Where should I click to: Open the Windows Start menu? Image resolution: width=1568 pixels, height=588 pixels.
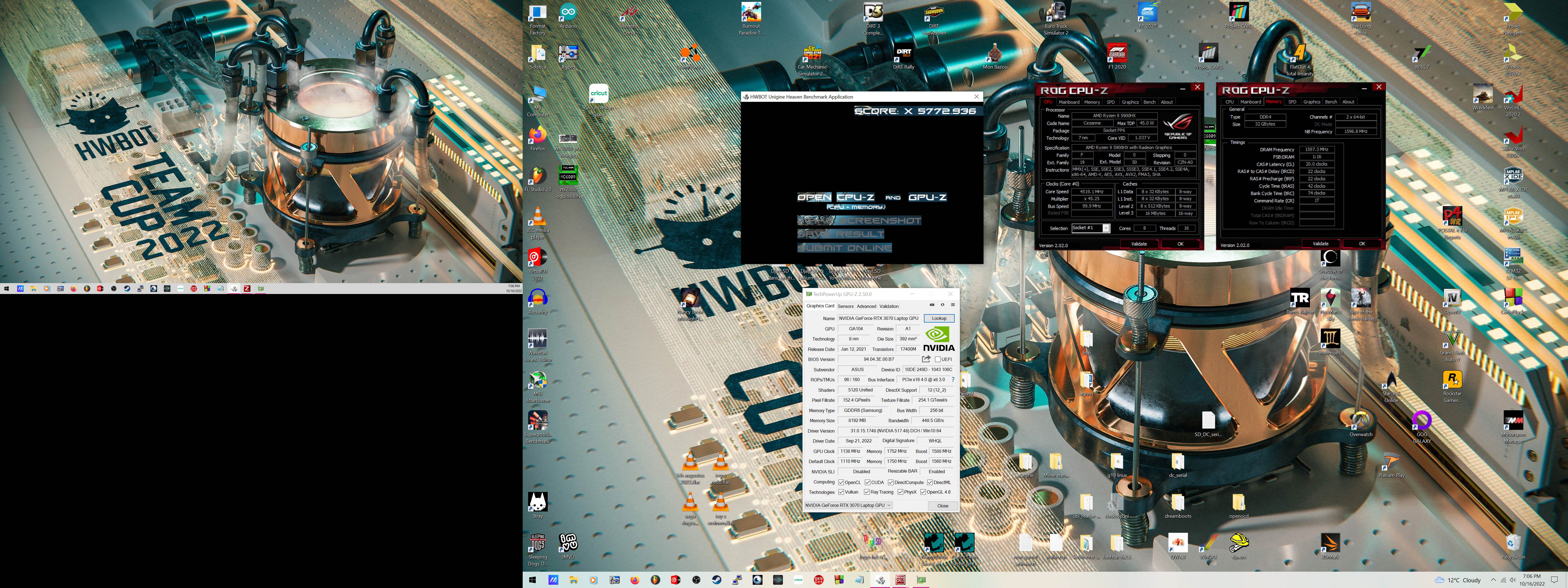coord(533,580)
